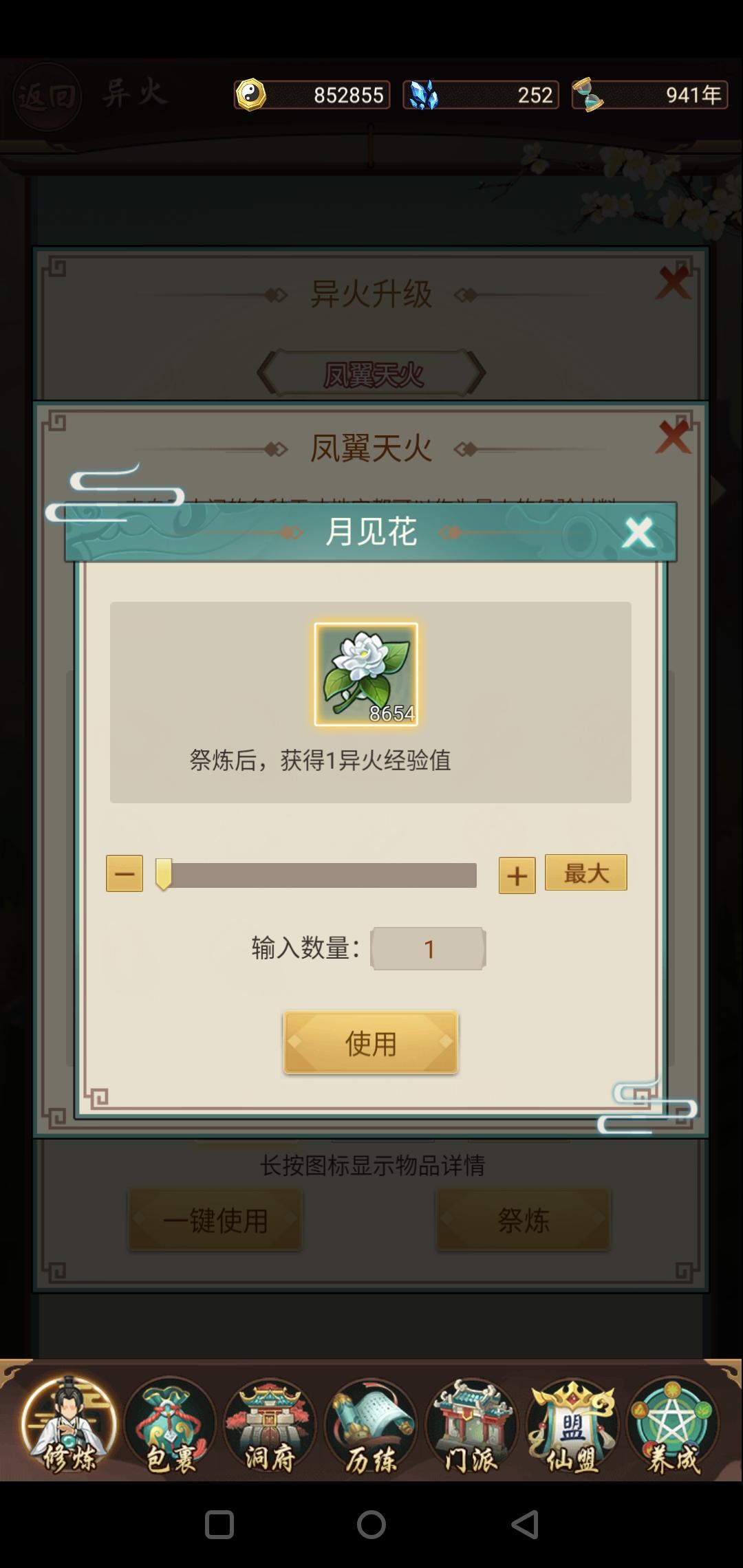The height and width of the screenshot is (1568, 743).
Task: Click the minus button to decrease quantity
Action: 125,873
